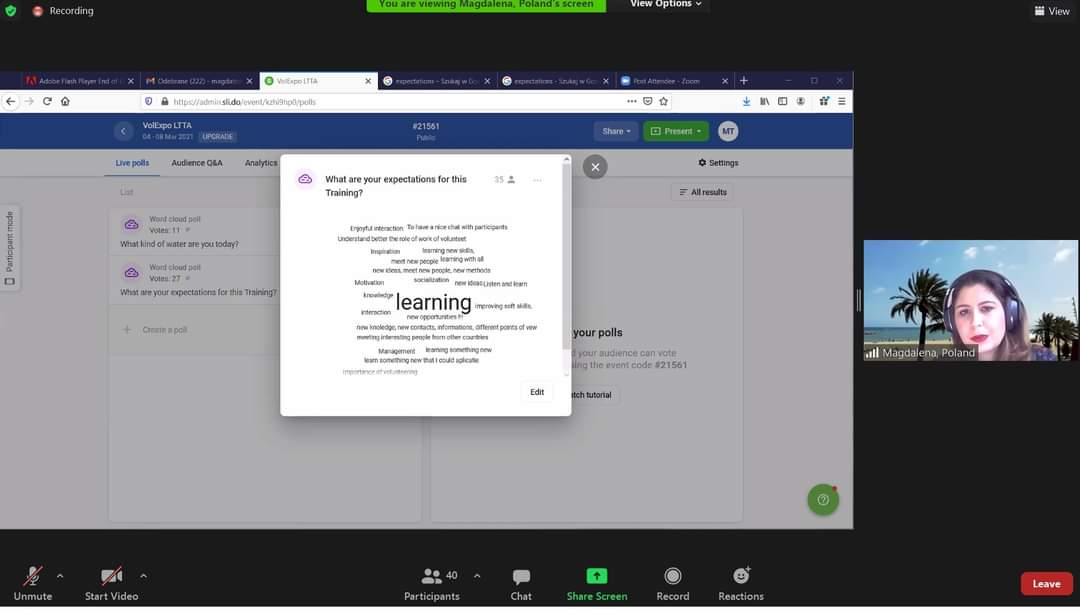The height and width of the screenshot is (610, 1080).
Task: Open the Reactions menu
Action: tap(740, 584)
